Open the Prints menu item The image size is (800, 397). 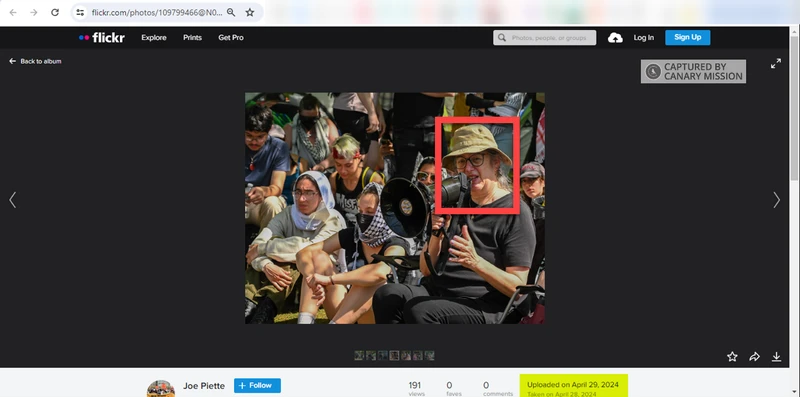(192, 38)
